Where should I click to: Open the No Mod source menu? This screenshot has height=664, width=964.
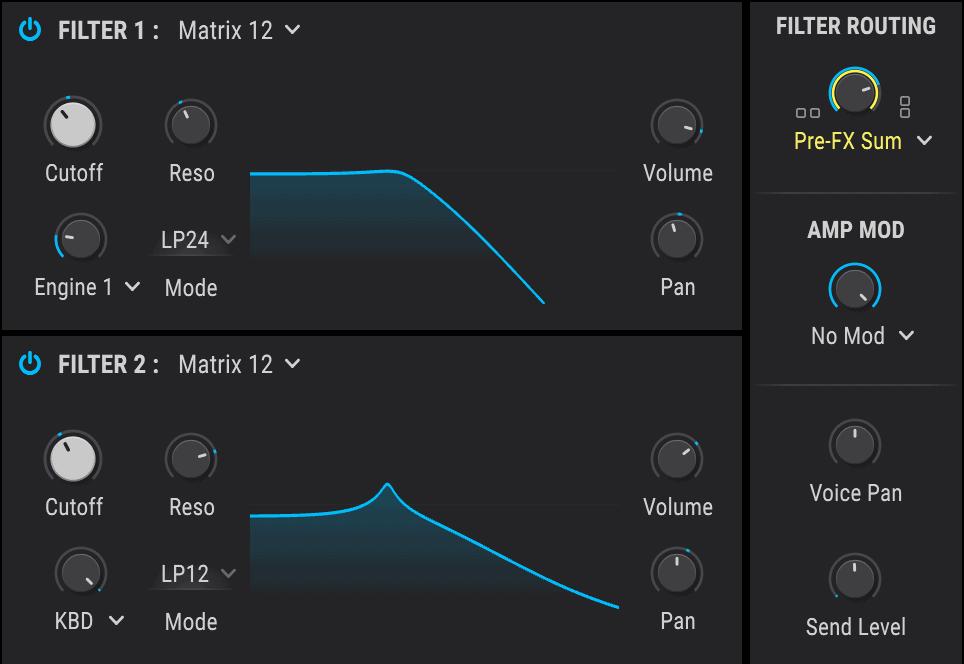[862, 336]
